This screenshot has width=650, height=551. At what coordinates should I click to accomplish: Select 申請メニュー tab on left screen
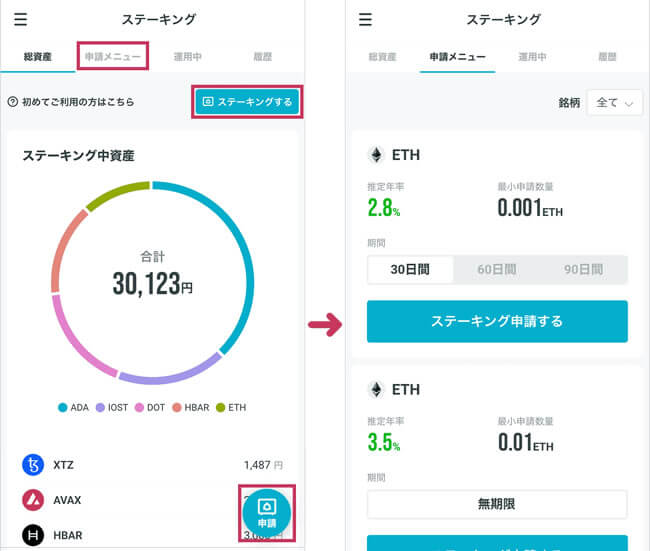click(x=113, y=56)
